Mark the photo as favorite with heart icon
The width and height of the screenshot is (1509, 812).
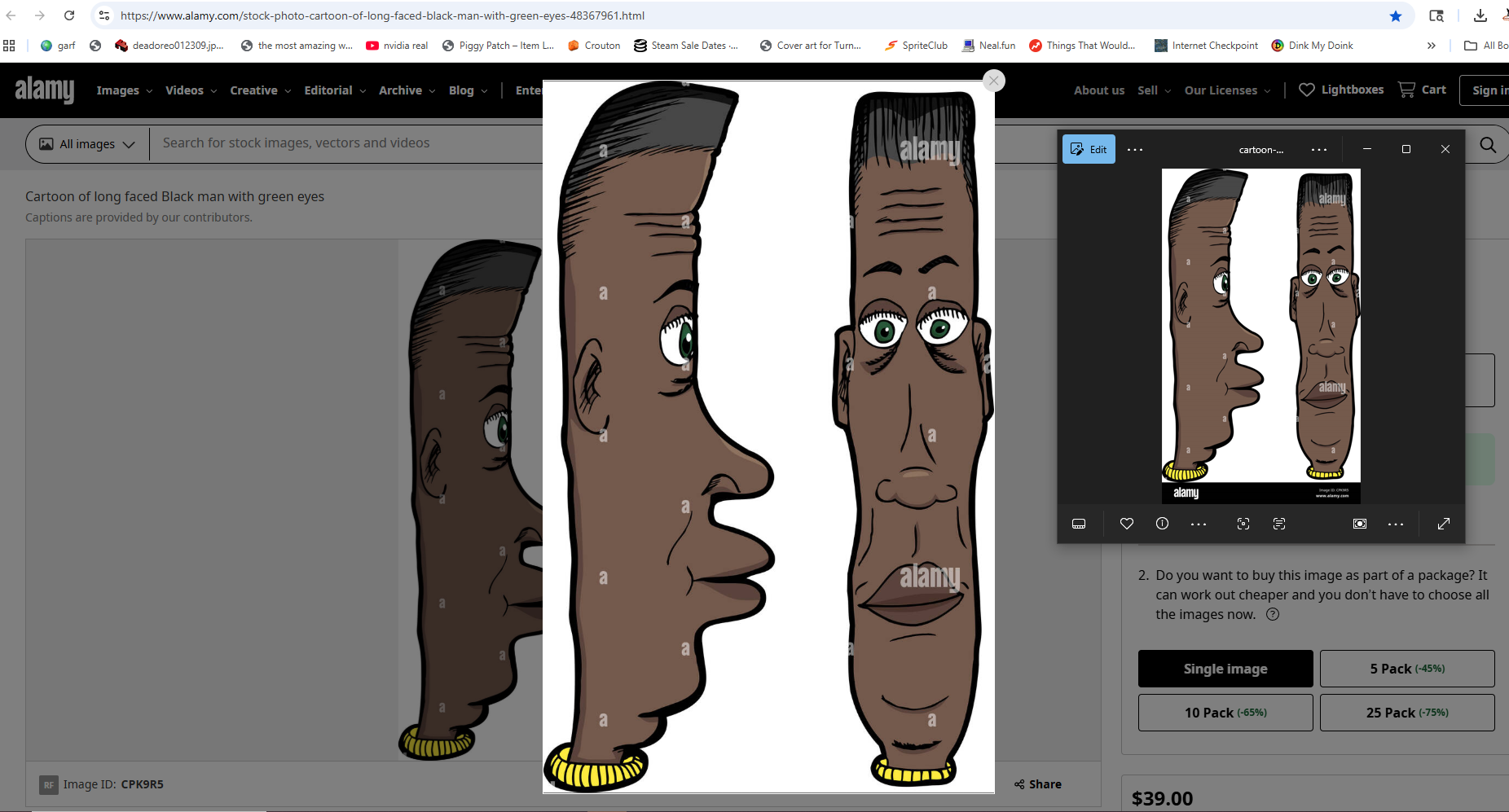tap(1127, 524)
